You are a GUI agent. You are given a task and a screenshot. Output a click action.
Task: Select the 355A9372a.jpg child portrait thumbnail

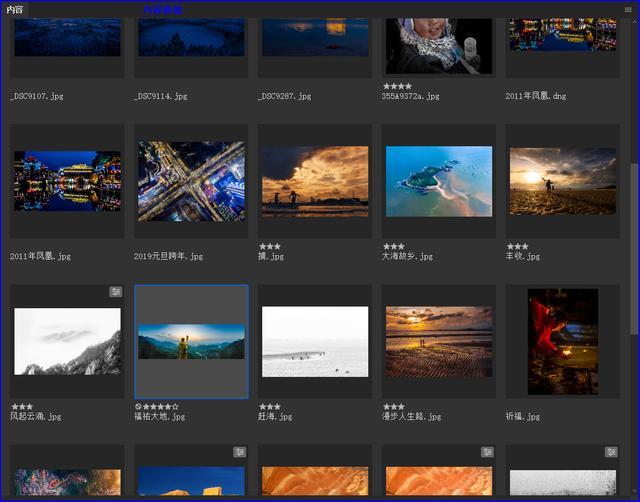pos(439,46)
